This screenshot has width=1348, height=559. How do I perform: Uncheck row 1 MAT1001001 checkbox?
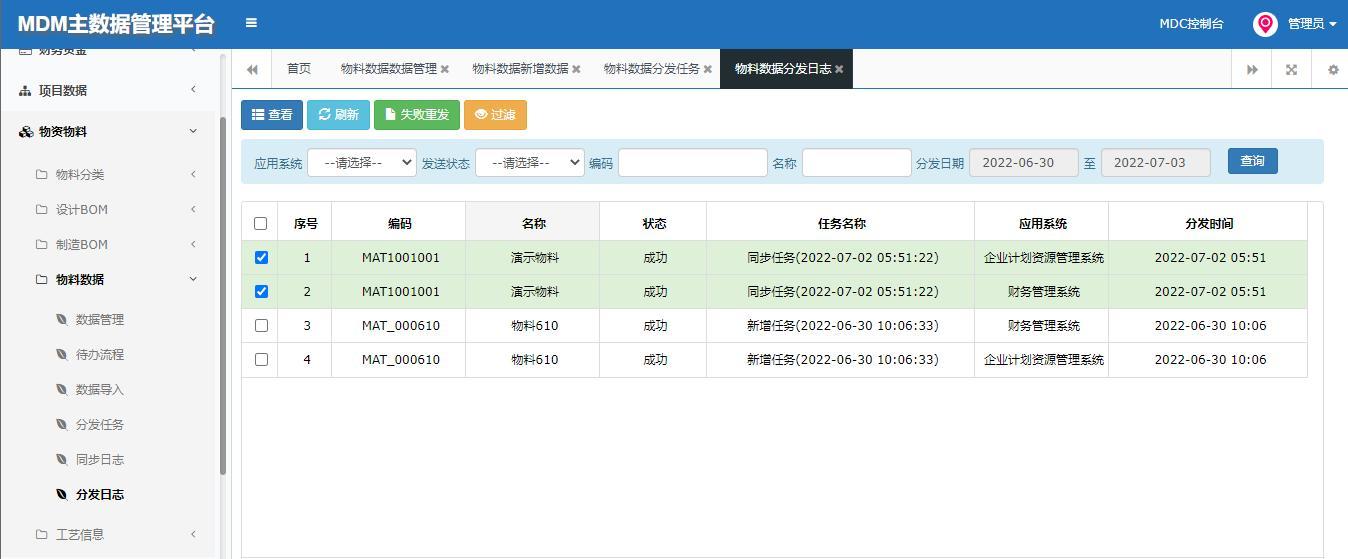(261, 258)
